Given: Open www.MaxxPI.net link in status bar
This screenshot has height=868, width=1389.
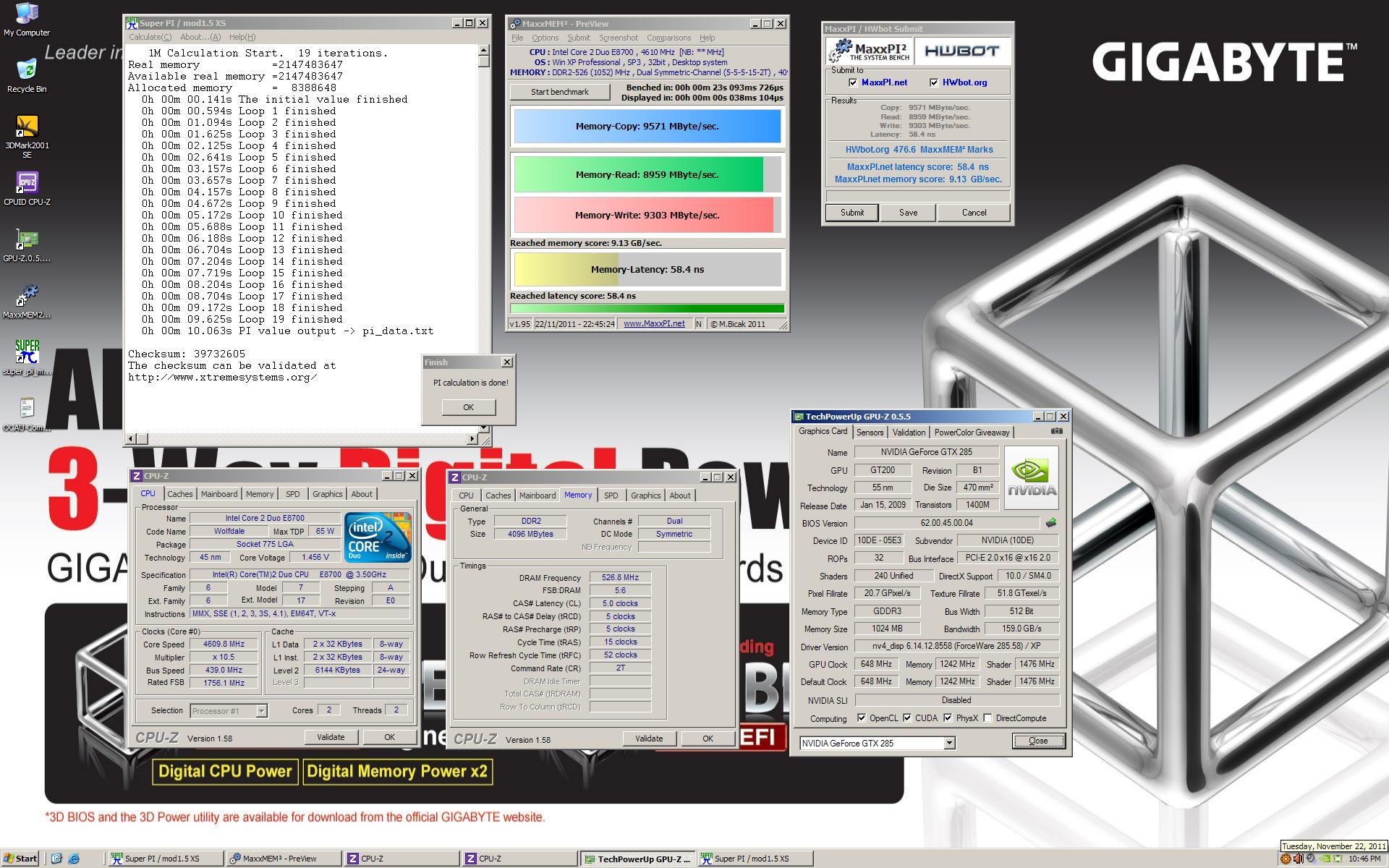Looking at the screenshot, I should [x=654, y=323].
